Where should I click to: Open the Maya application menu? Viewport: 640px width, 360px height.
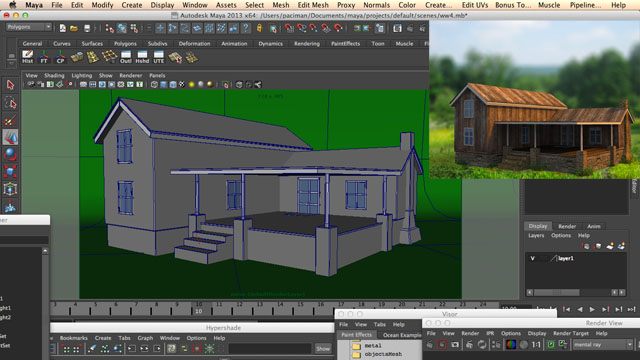point(34,5)
